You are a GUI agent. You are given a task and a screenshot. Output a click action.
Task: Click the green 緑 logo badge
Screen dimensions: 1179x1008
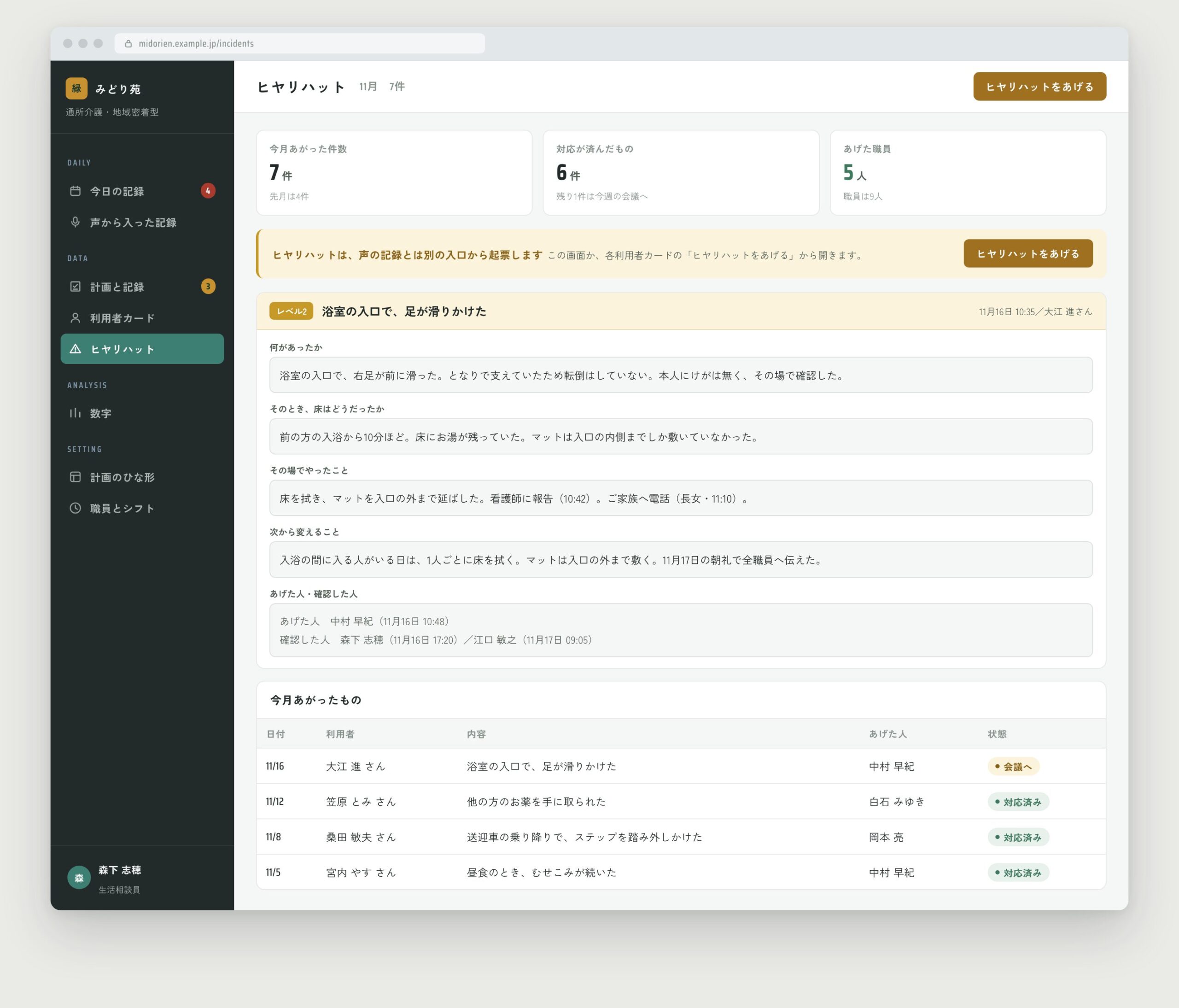tap(76, 88)
